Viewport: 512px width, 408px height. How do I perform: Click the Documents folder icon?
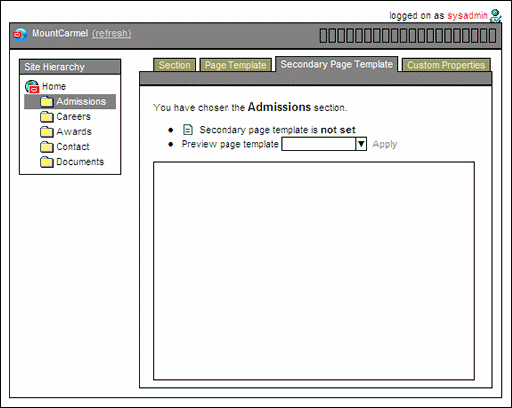(x=47, y=162)
